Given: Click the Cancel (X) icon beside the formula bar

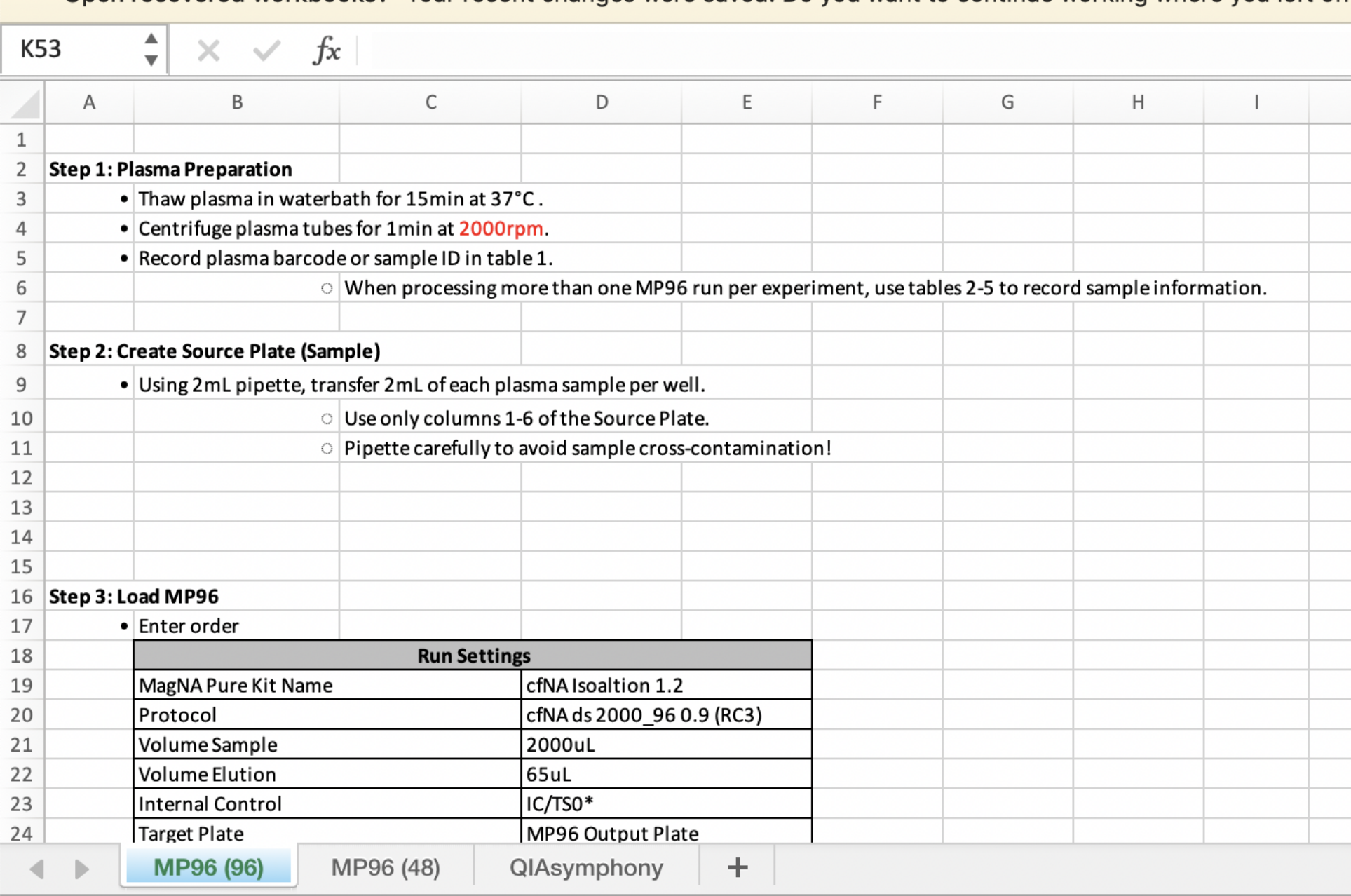Looking at the screenshot, I should pyautogui.click(x=208, y=50).
